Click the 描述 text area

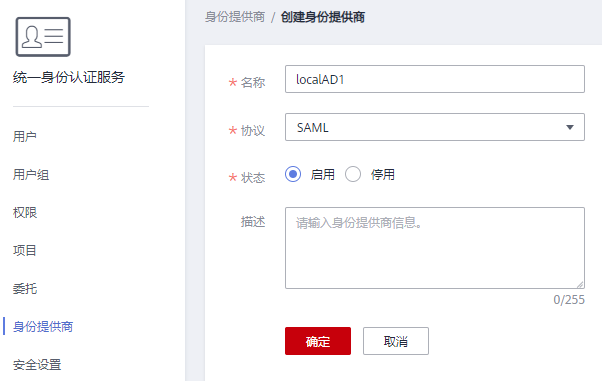[x=435, y=248]
